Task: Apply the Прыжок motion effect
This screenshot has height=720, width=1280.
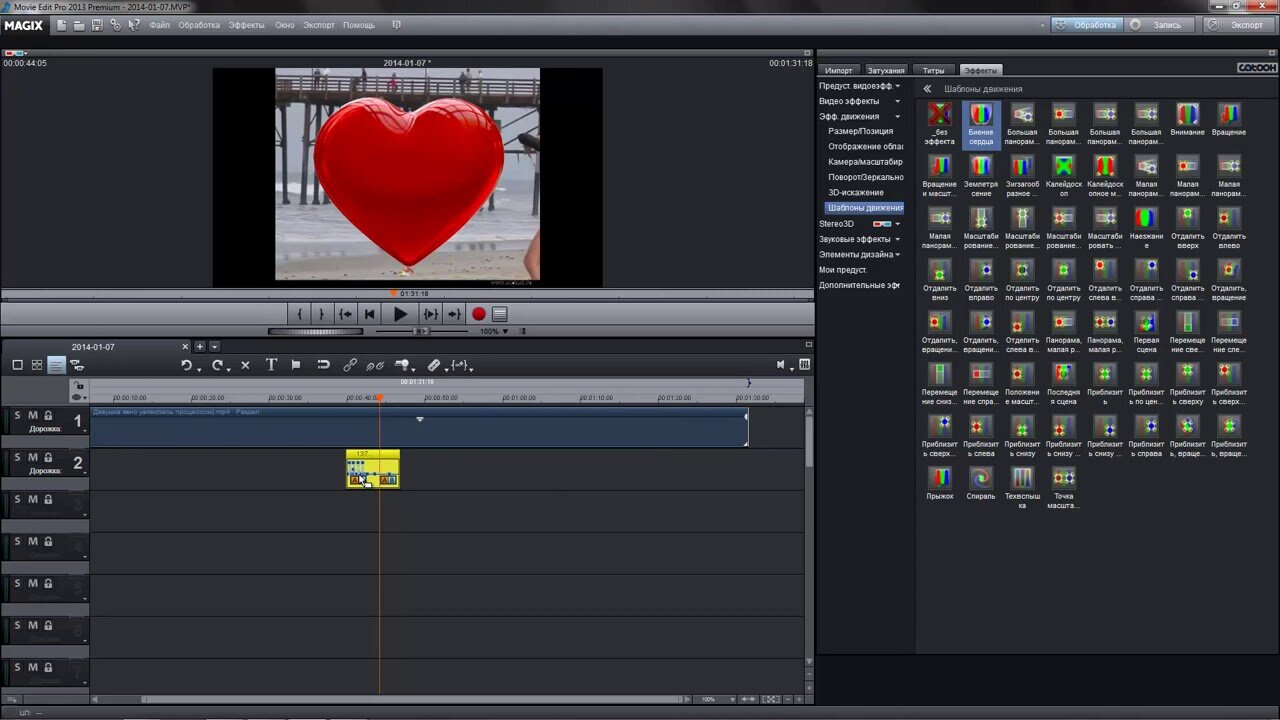Action: pos(940,483)
